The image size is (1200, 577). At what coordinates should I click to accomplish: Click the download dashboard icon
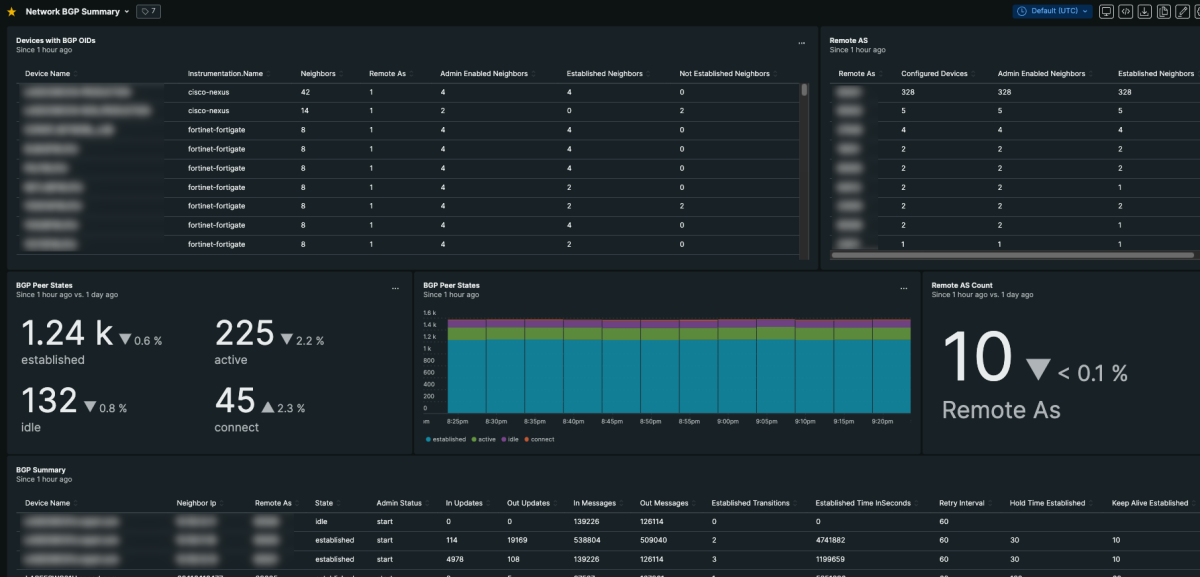coord(1145,12)
